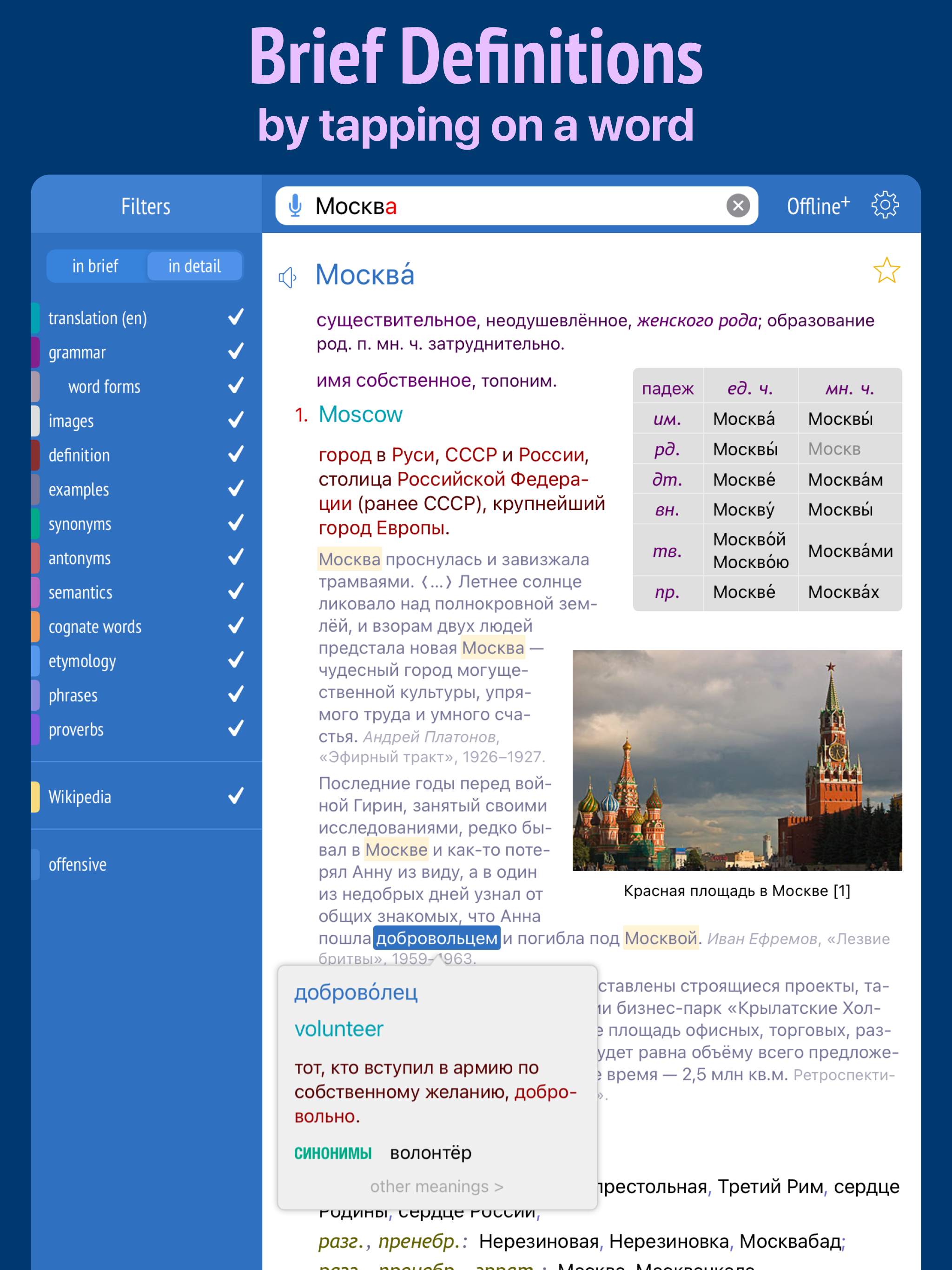Disable the images filter
The width and height of the screenshot is (952, 1270).
(x=234, y=420)
